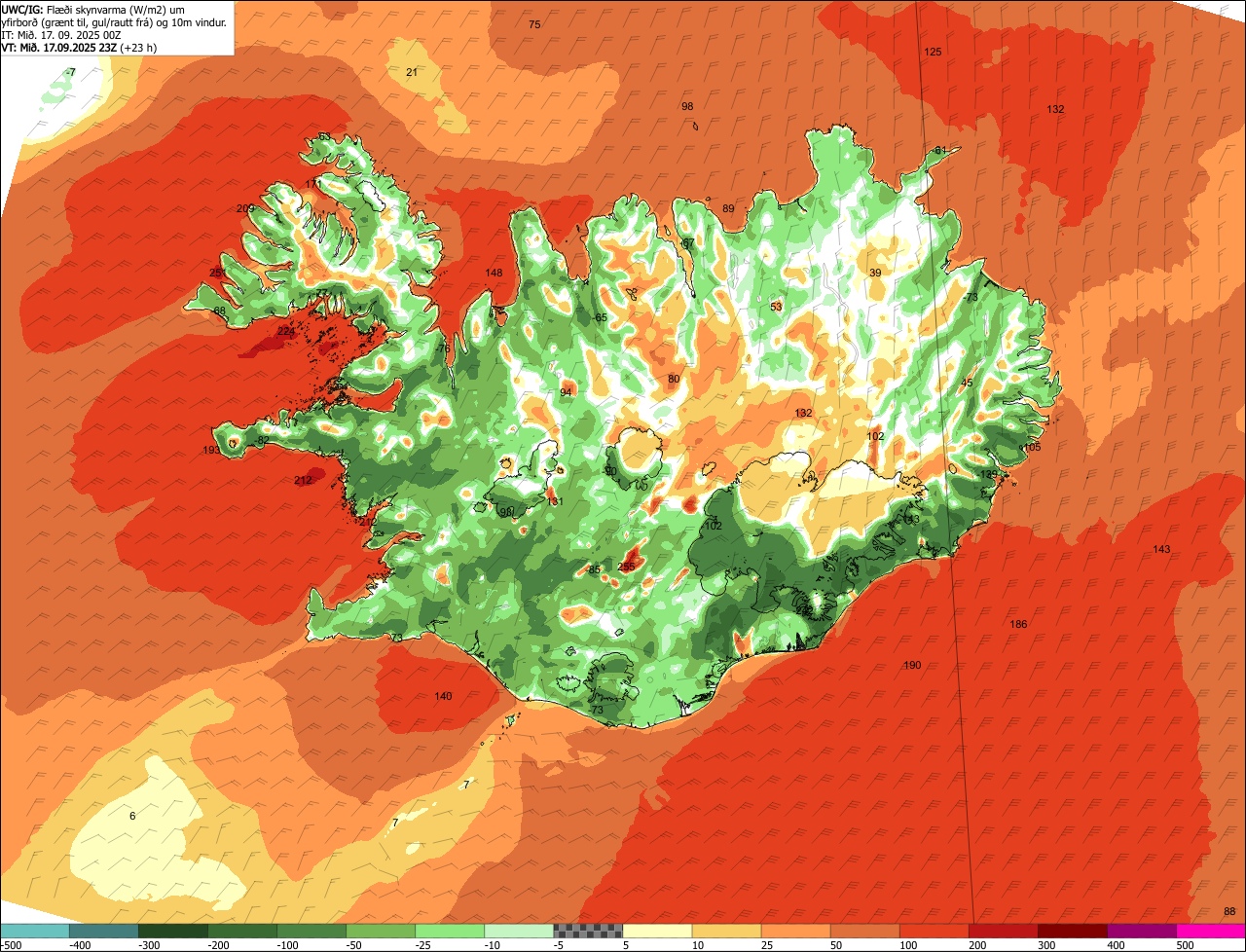The height and width of the screenshot is (952, 1246).
Task: Select the value 190 off the southeast coast
Action: click(911, 665)
